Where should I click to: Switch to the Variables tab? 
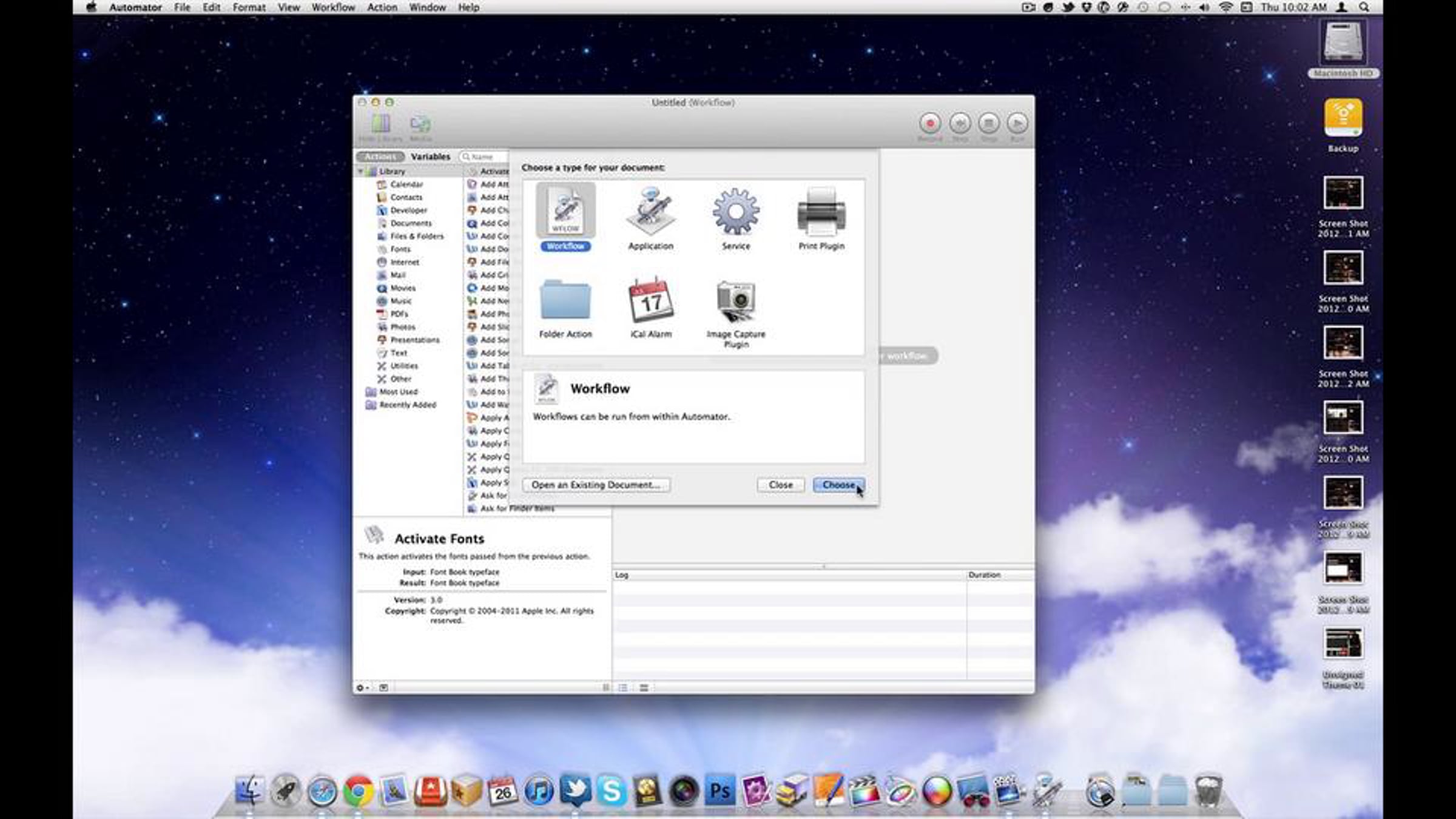[x=430, y=157]
